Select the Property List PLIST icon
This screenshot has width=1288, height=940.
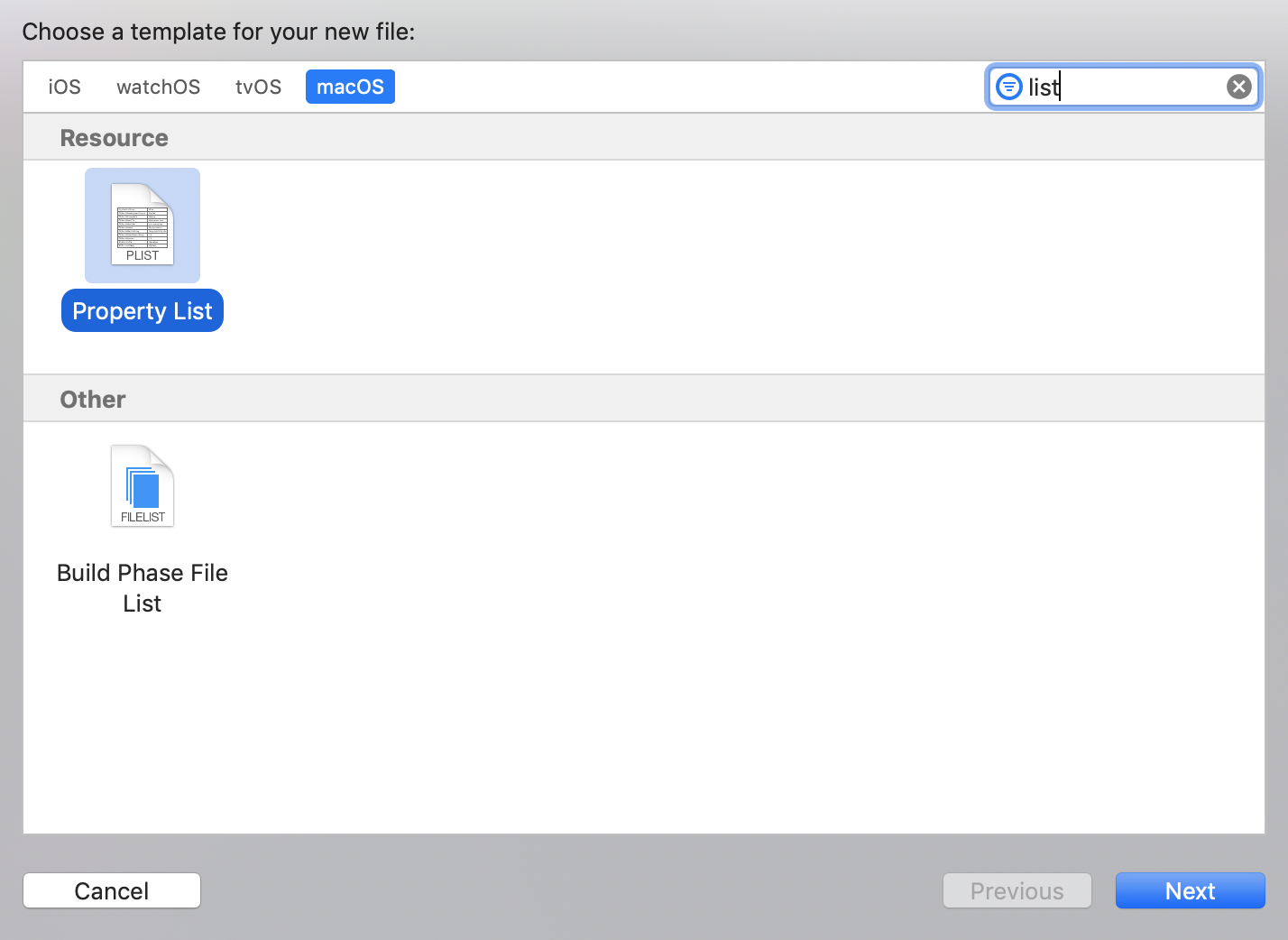click(x=143, y=225)
